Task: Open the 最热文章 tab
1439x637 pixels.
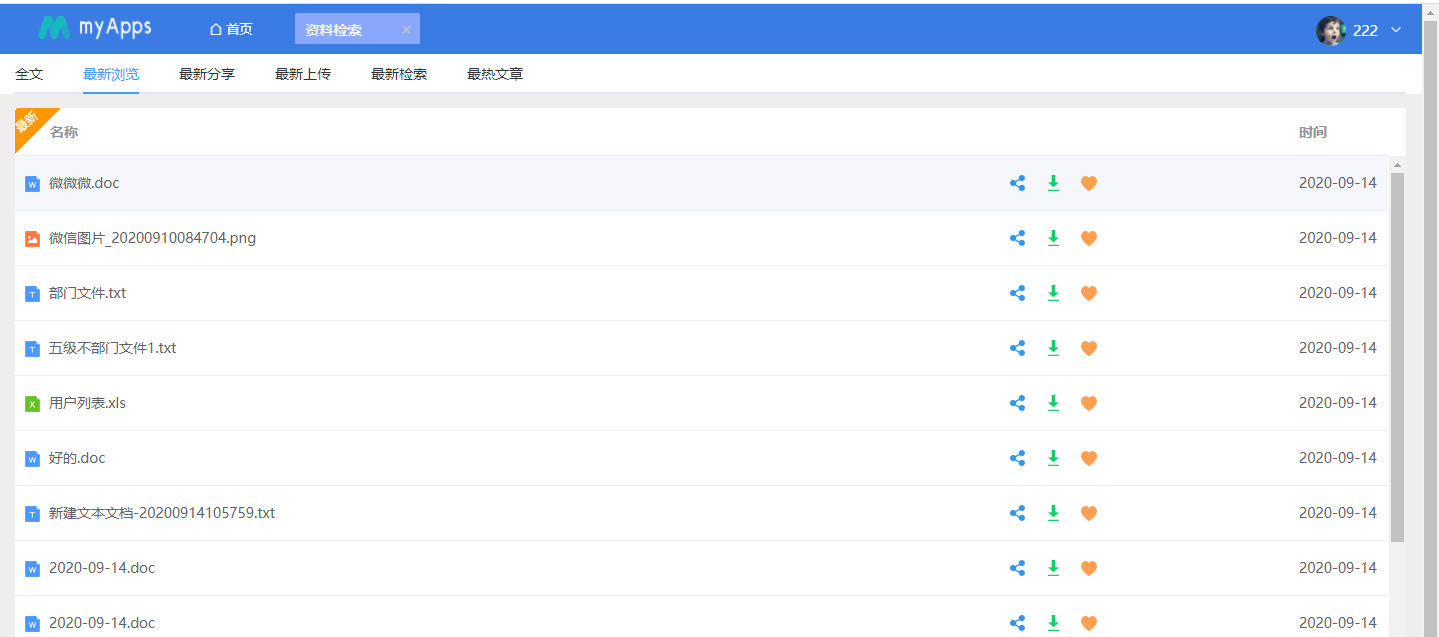Action: [x=495, y=74]
